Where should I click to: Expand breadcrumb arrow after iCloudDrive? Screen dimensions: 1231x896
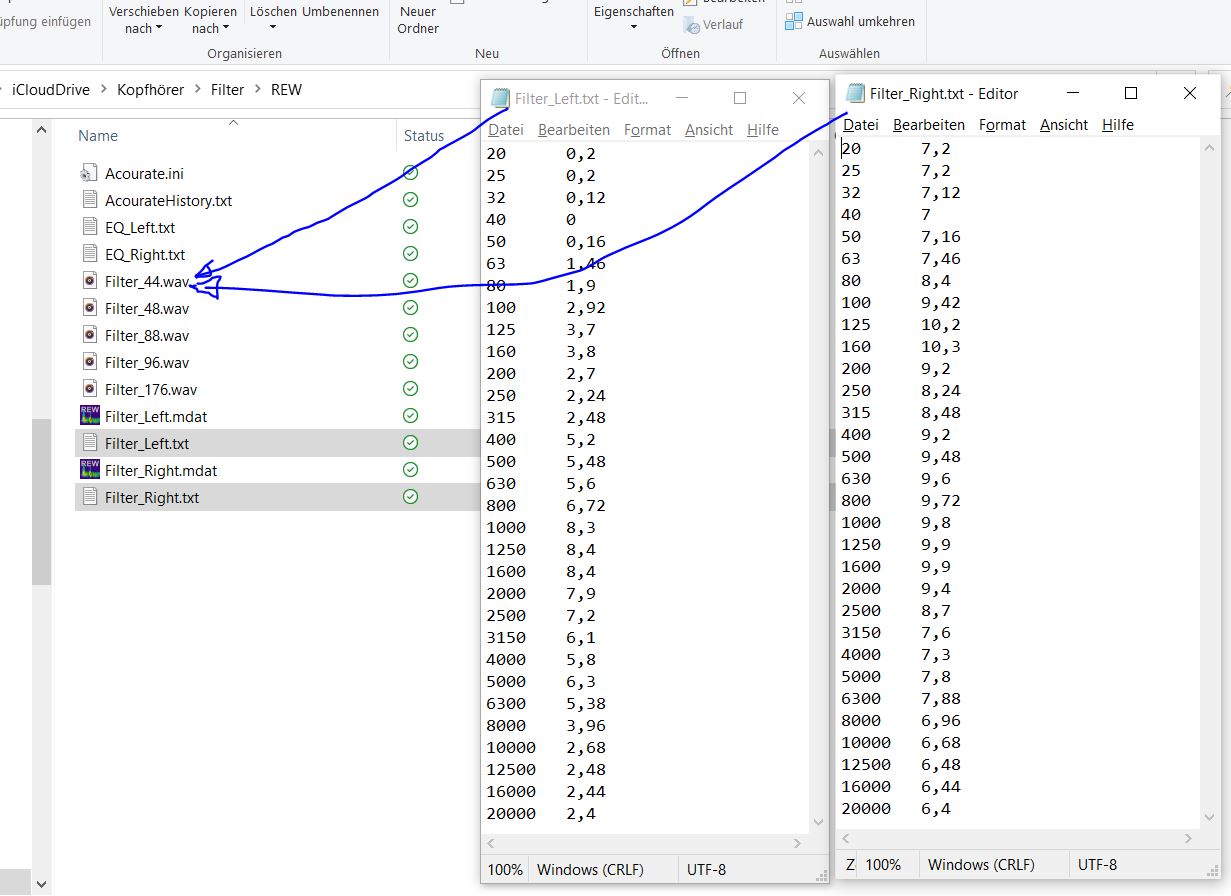tap(103, 90)
